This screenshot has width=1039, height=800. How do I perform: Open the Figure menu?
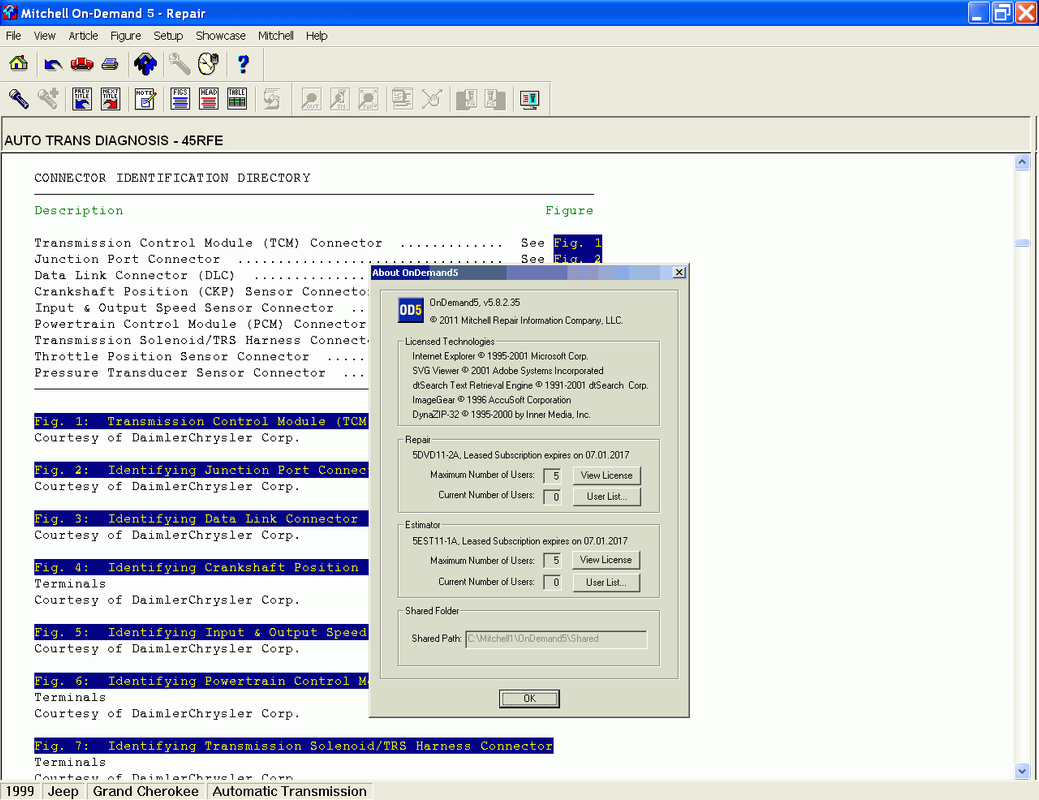[125, 36]
